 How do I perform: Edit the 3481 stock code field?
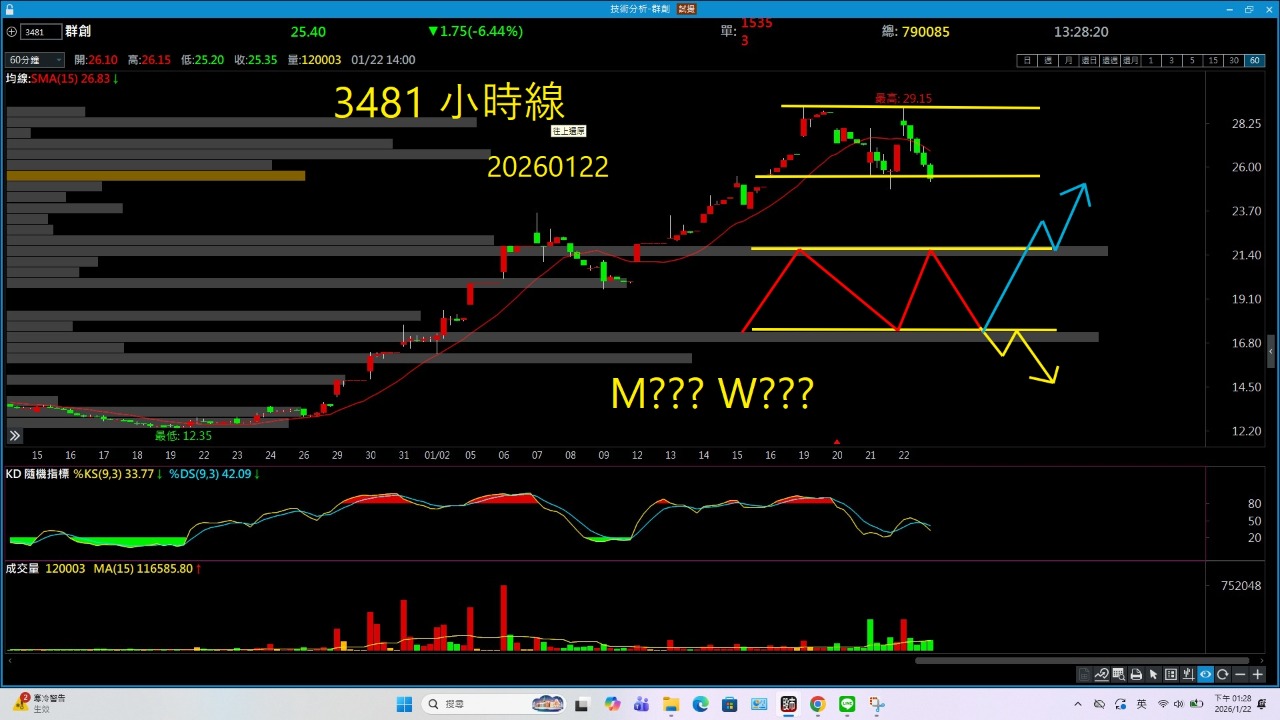(41, 32)
